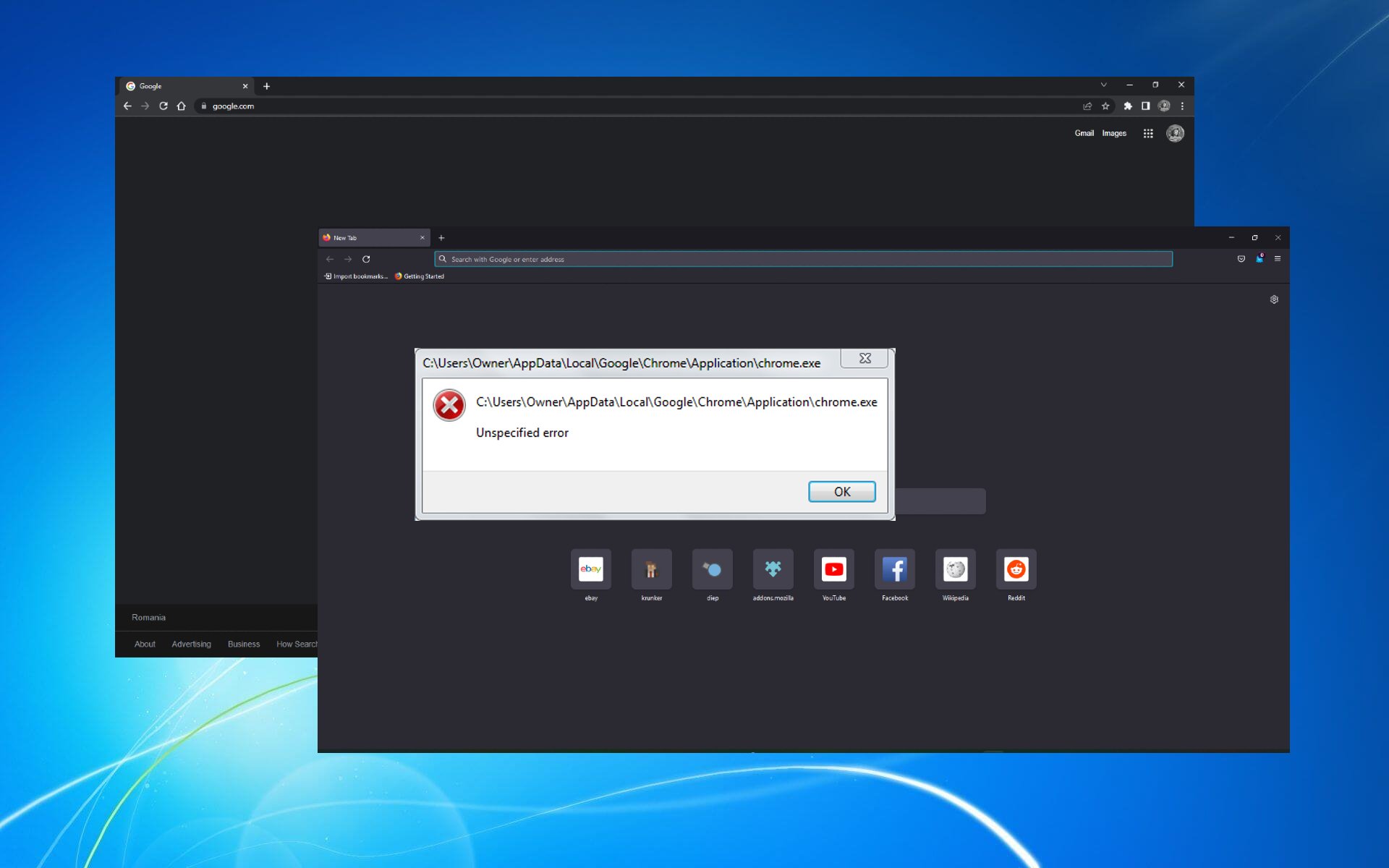Click Chrome forward arrow

[x=145, y=106]
